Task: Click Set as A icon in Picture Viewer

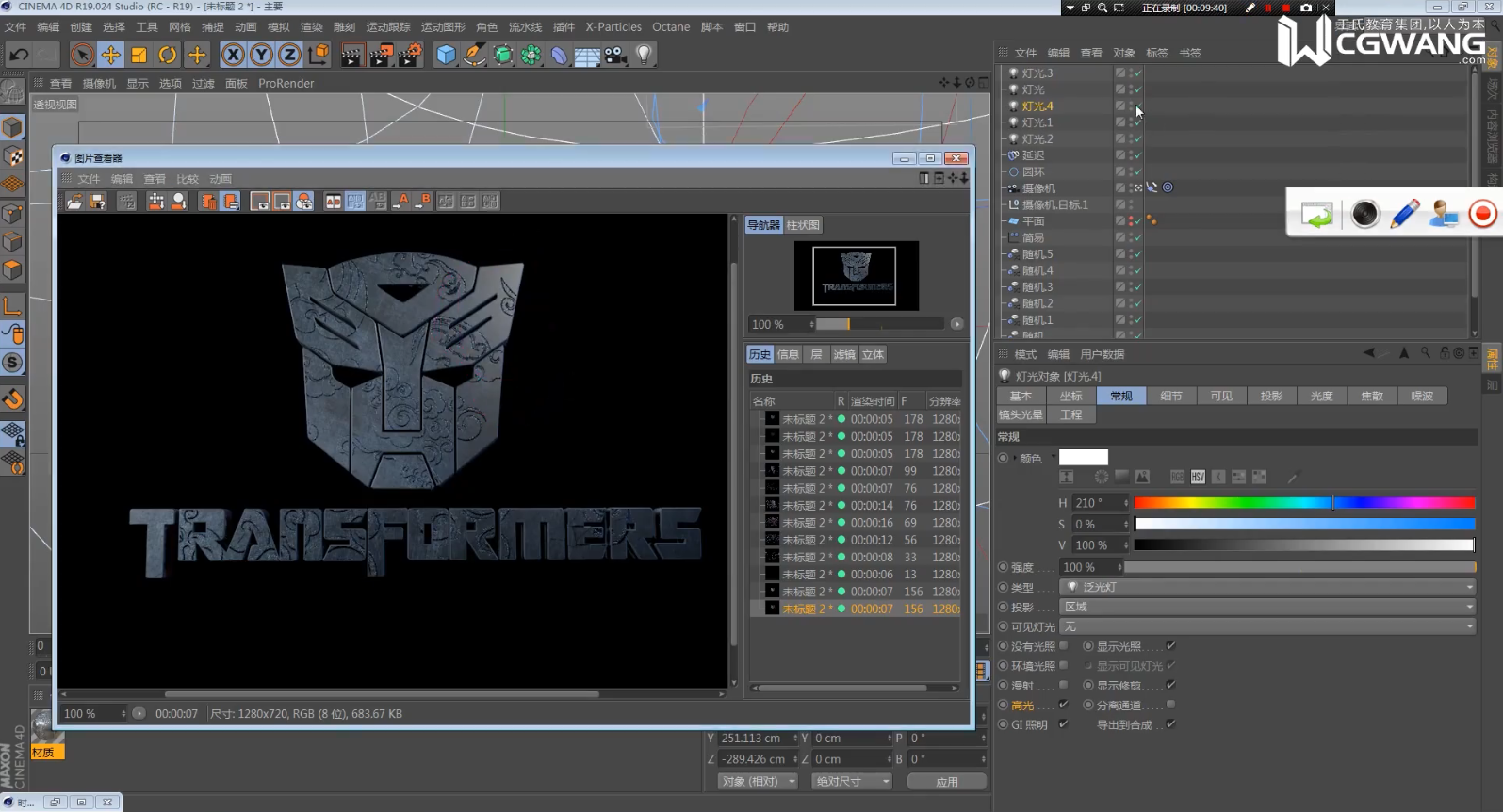Action: tap(401, 201)
